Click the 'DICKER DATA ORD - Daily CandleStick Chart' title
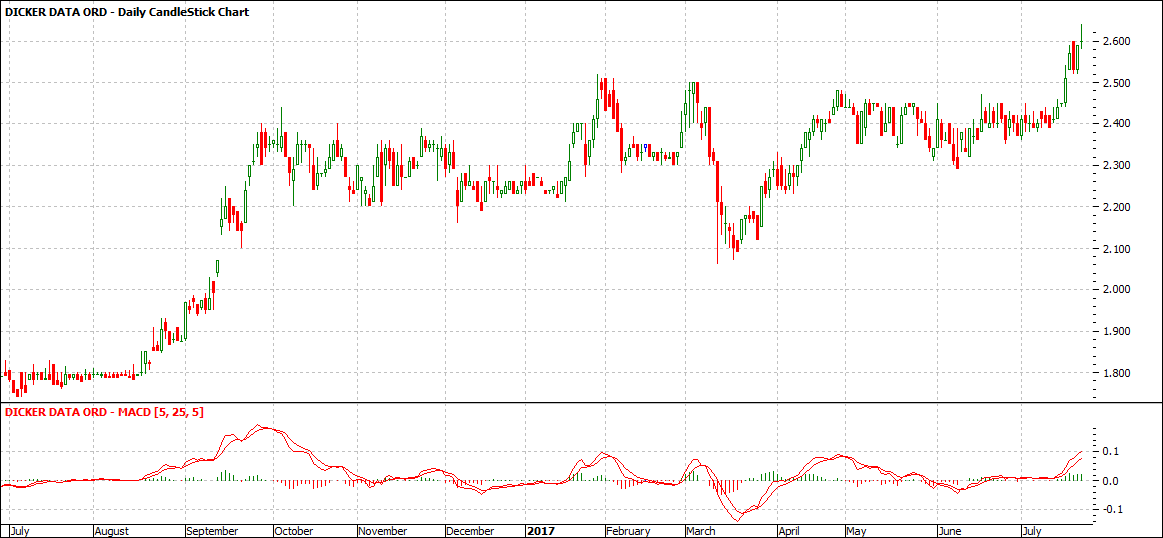This screenshot has height=538, width=1163. [x=127, y=12]
